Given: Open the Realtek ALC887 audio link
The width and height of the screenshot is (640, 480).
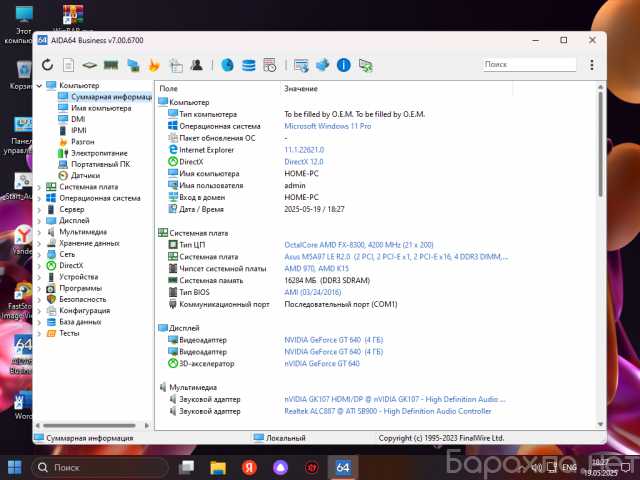Looking at the screenshot, I should [387, 411].
